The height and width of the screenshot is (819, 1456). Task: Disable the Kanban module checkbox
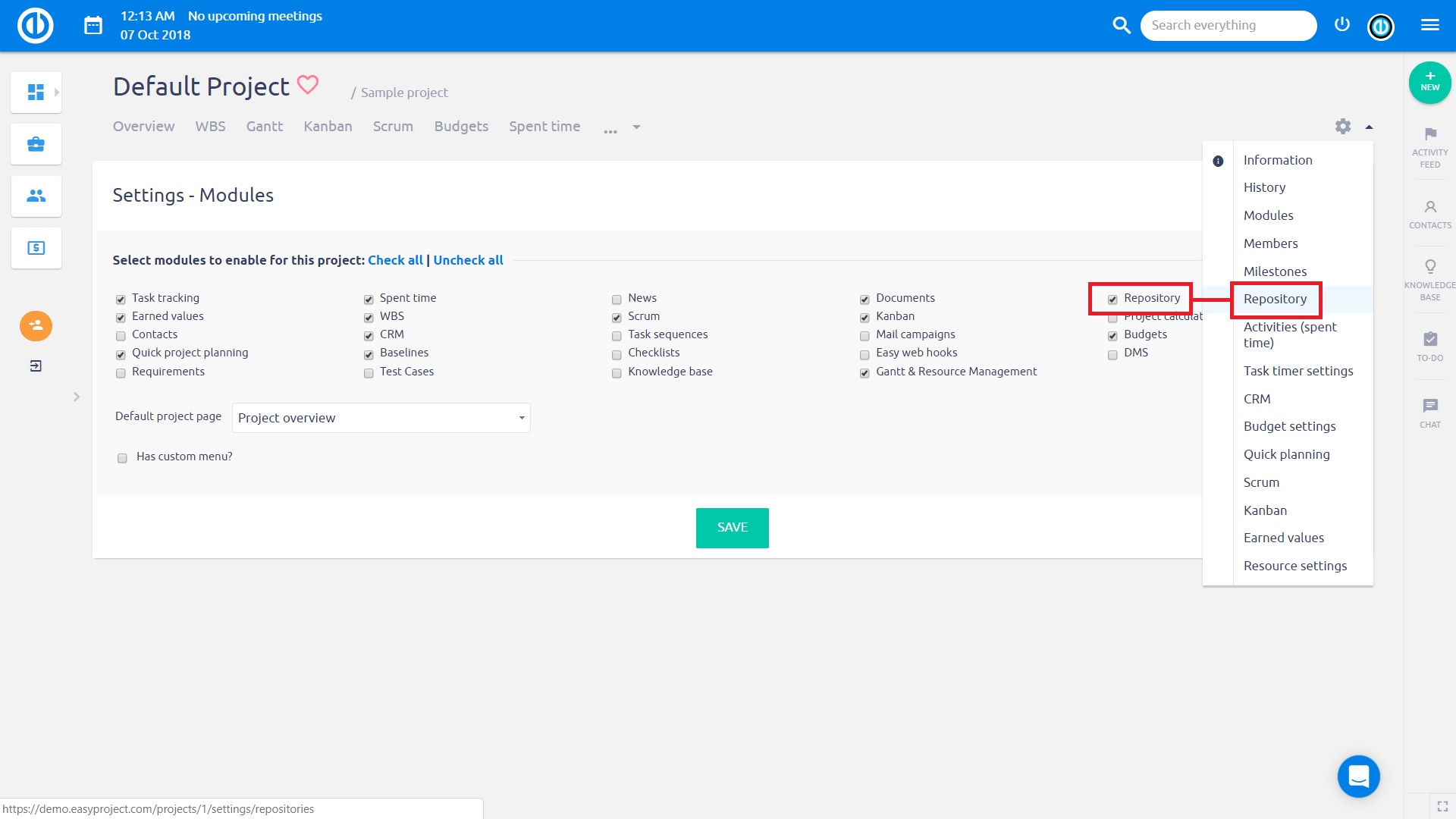[864, 317]
